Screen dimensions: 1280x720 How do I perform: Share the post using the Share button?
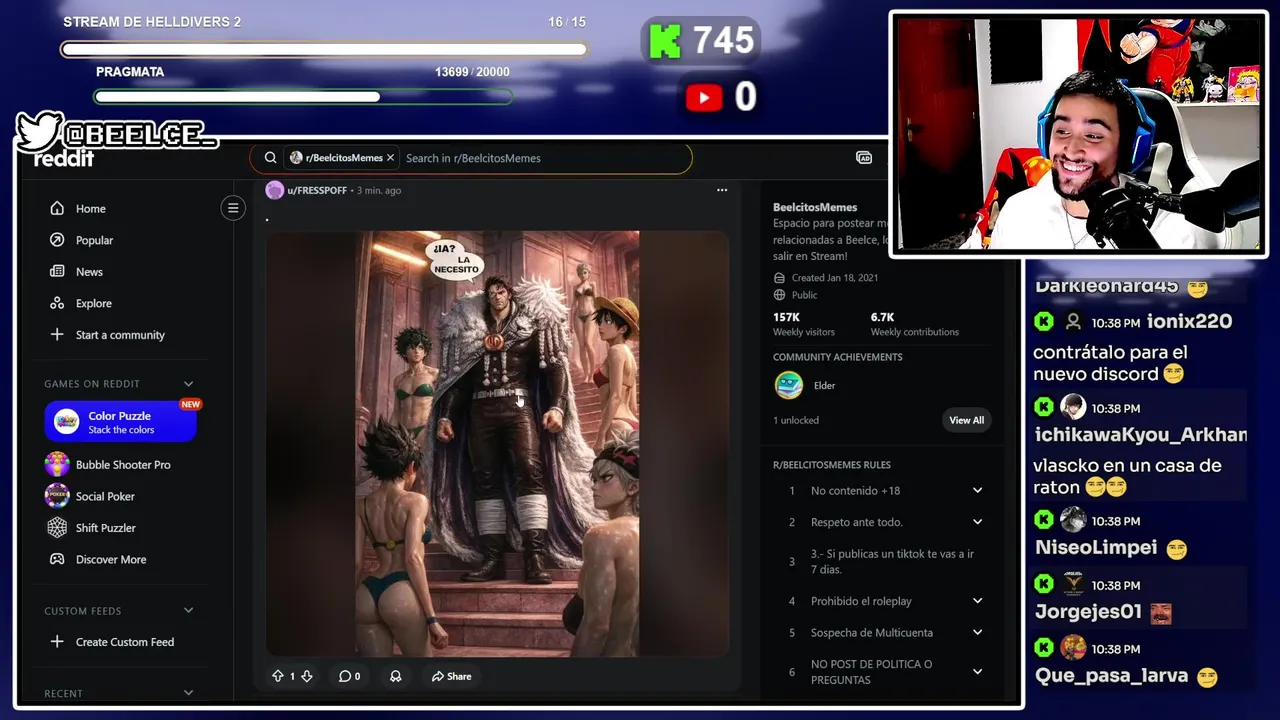451,676
